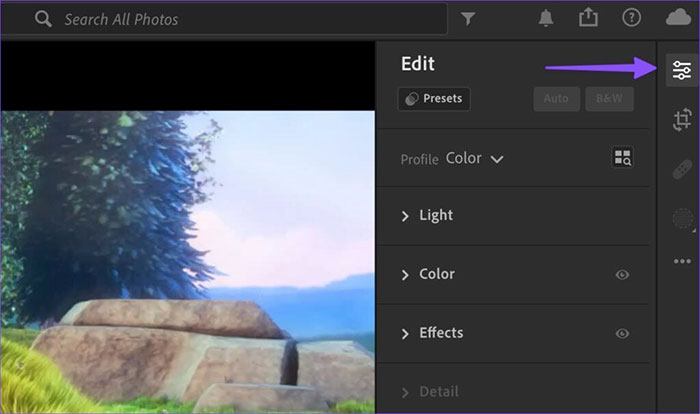
Task: Open the three-dot more options menu
Action: click(x=682, y=262)
